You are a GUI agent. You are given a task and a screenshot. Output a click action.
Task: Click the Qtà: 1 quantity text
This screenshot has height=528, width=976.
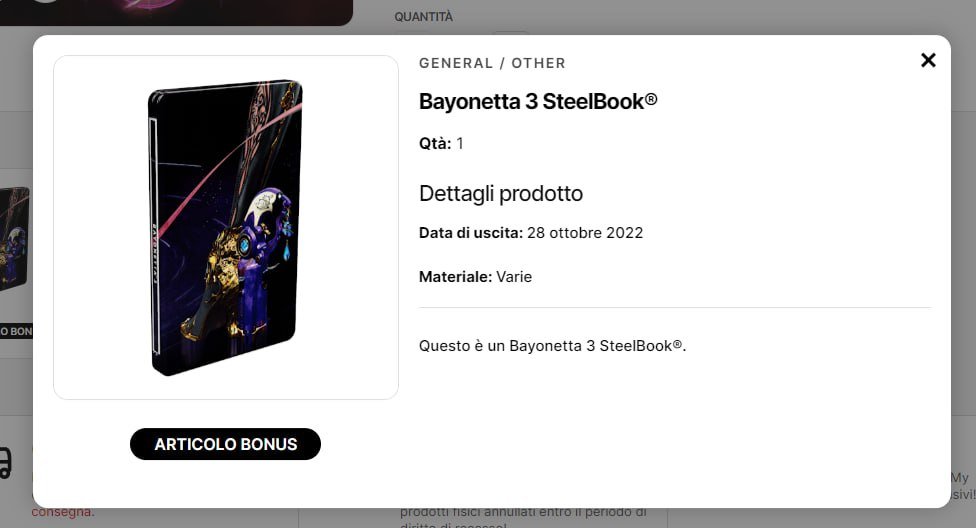click(x=441, y=143)
